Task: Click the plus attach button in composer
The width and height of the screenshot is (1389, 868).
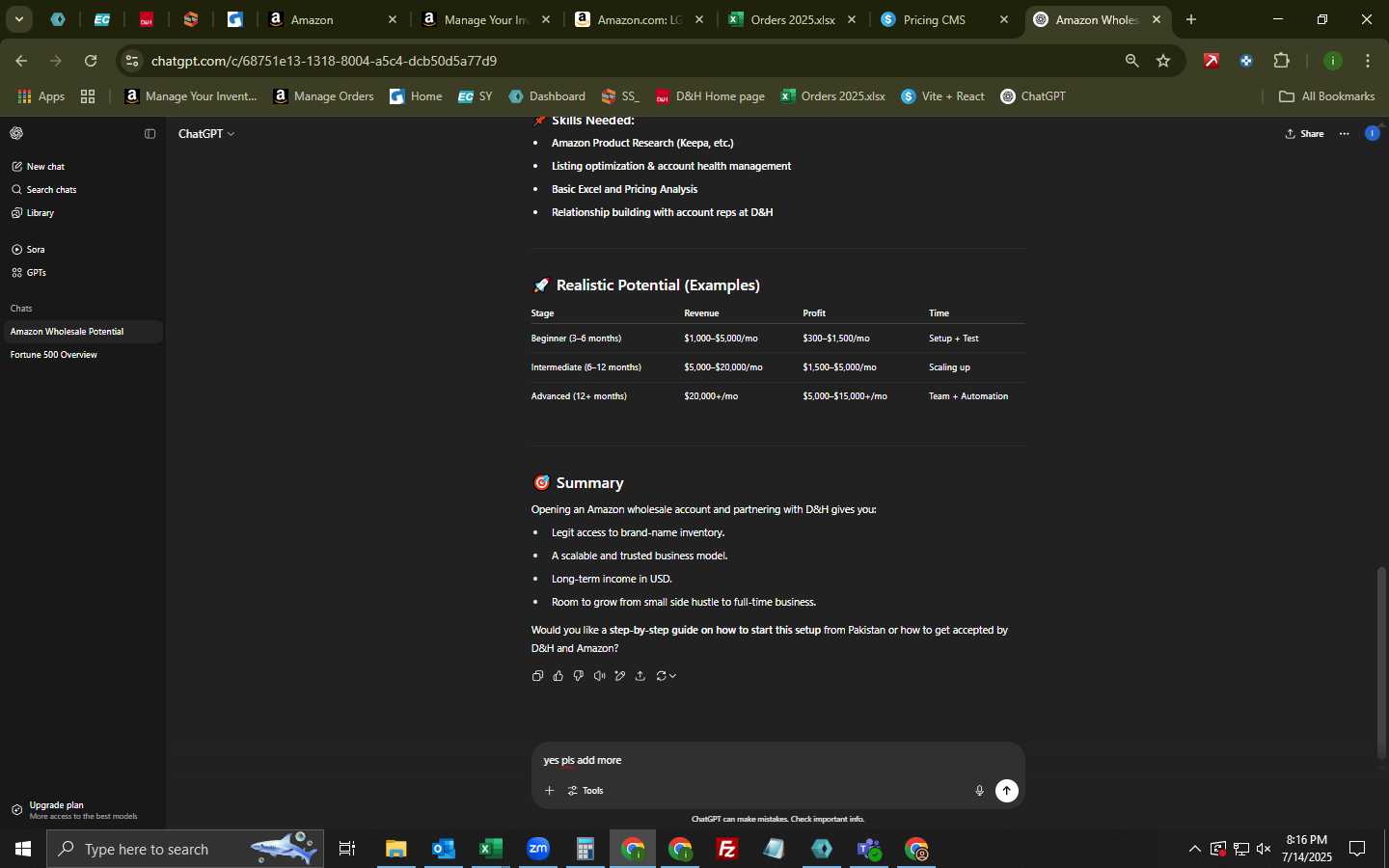Action: [x=549, y=791]
